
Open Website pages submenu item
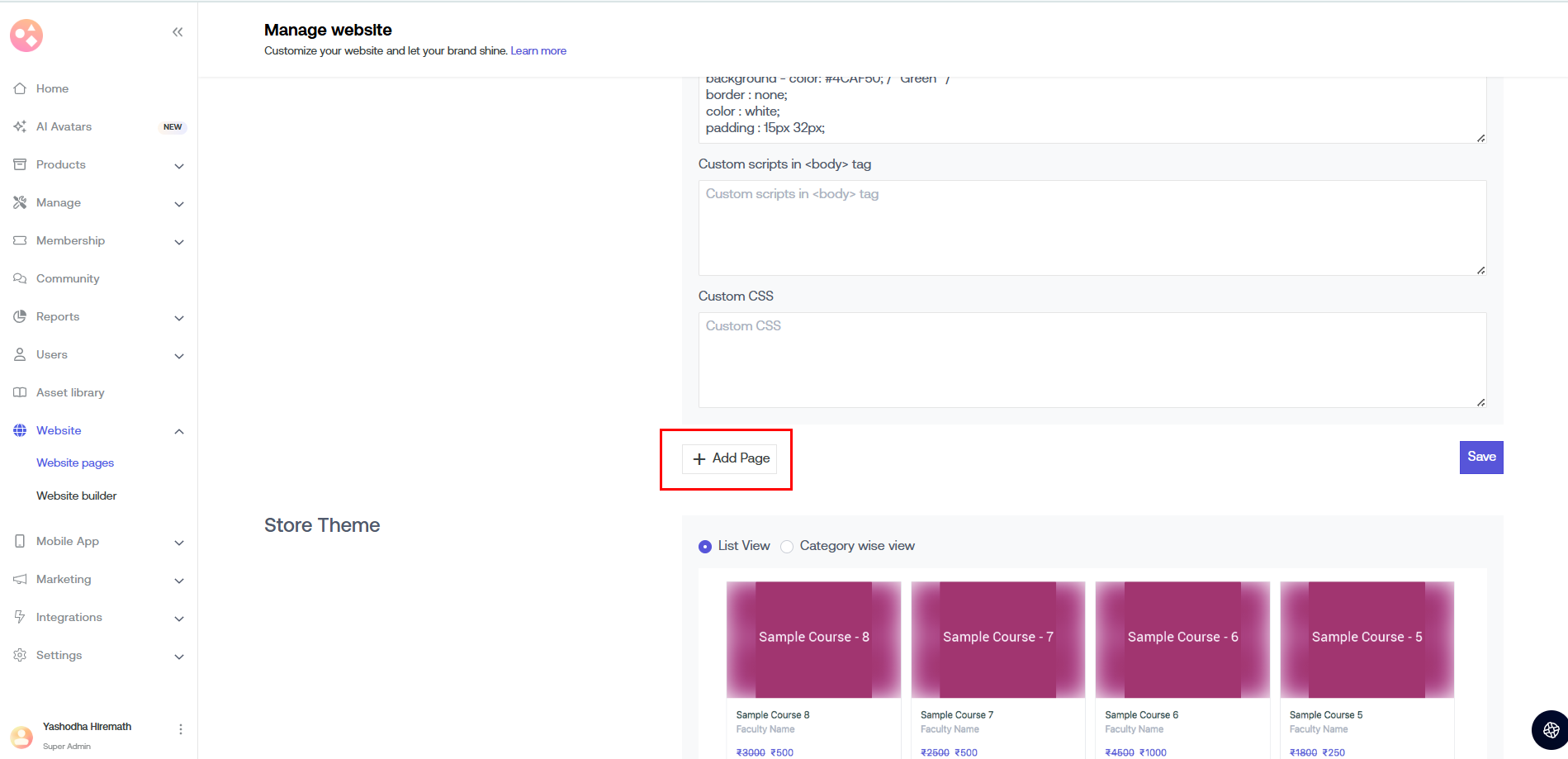click(75, 463)
